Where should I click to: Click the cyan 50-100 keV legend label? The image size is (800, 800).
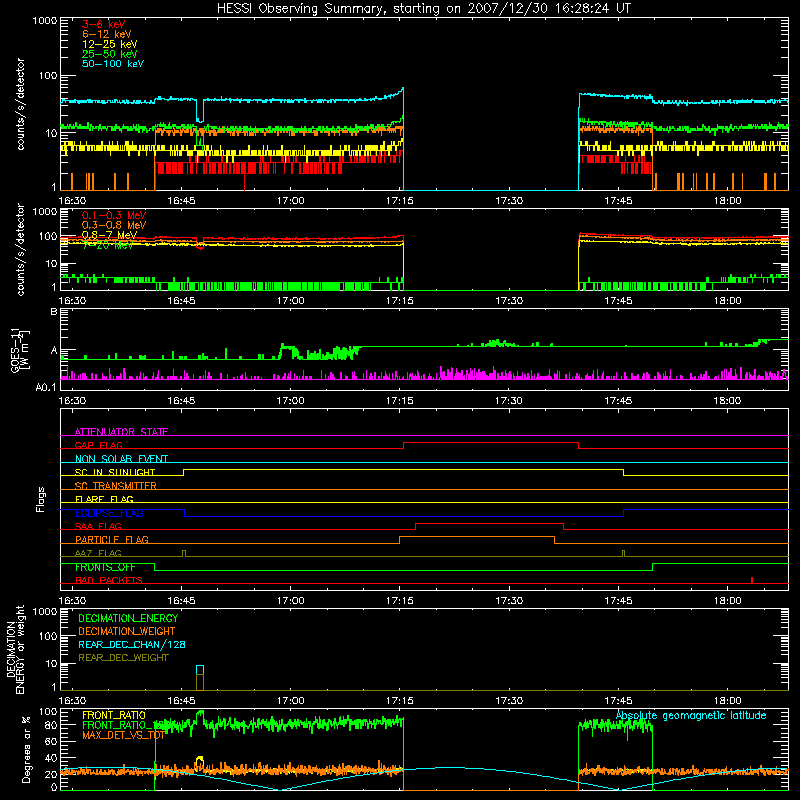[x=113, y=64]
